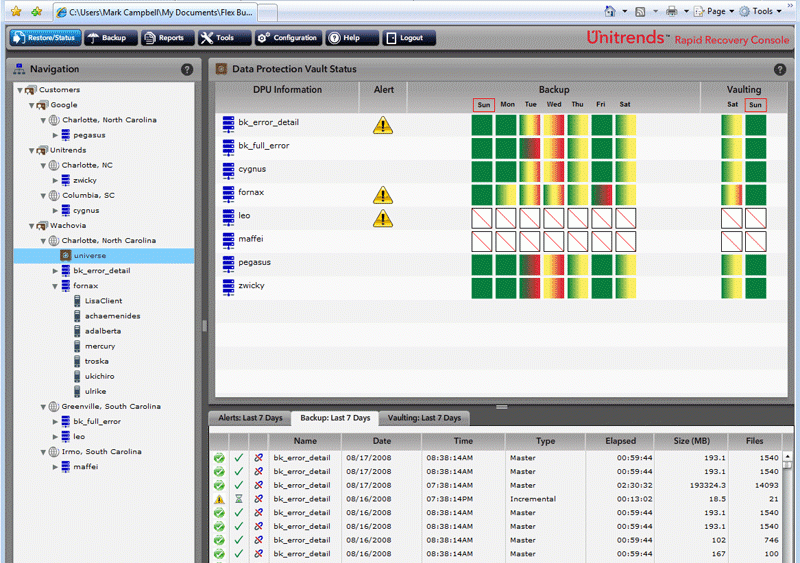This screenshot has width=800, height=563.
Task: Click fornax Friday backup status square
Action: [x=602, y=195]
